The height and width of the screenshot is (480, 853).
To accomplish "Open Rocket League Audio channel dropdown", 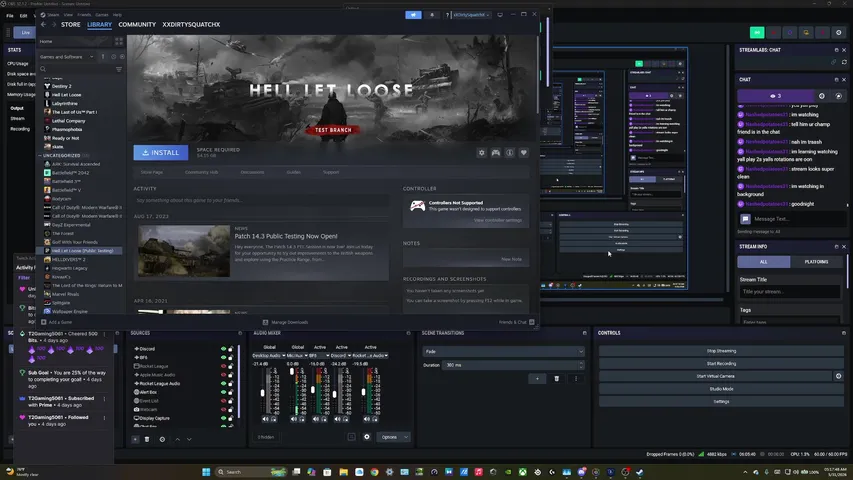I will pyautogui.click(x=370, y=355).
